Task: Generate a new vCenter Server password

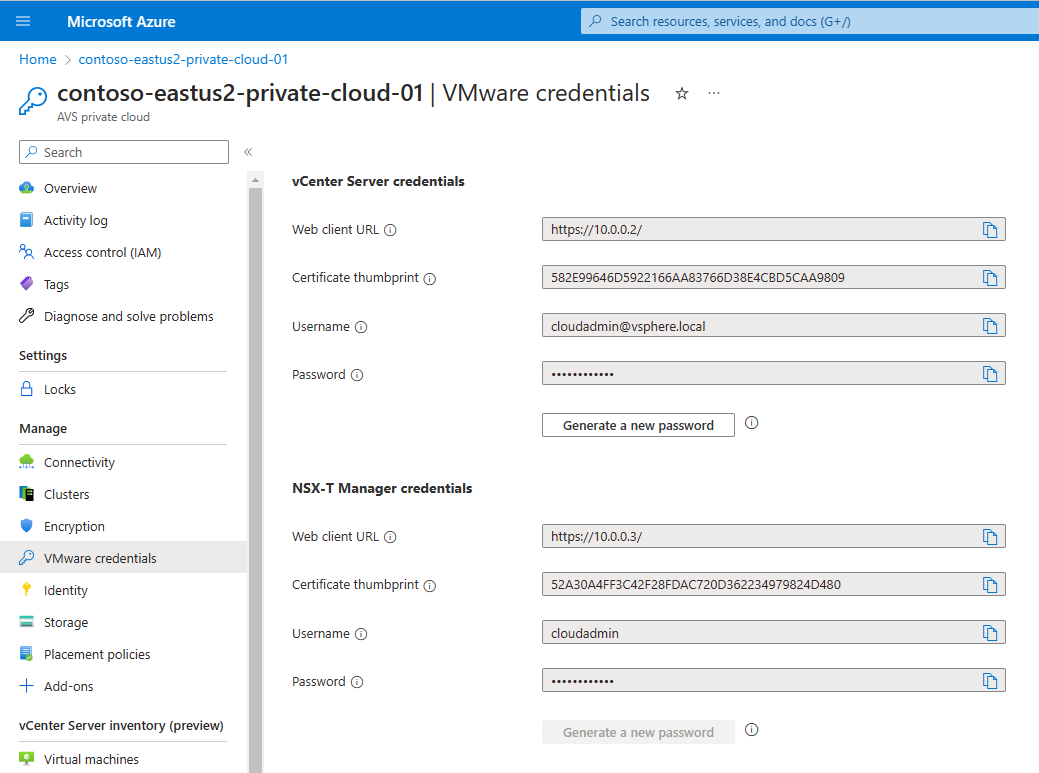Action: pos(638,425)
